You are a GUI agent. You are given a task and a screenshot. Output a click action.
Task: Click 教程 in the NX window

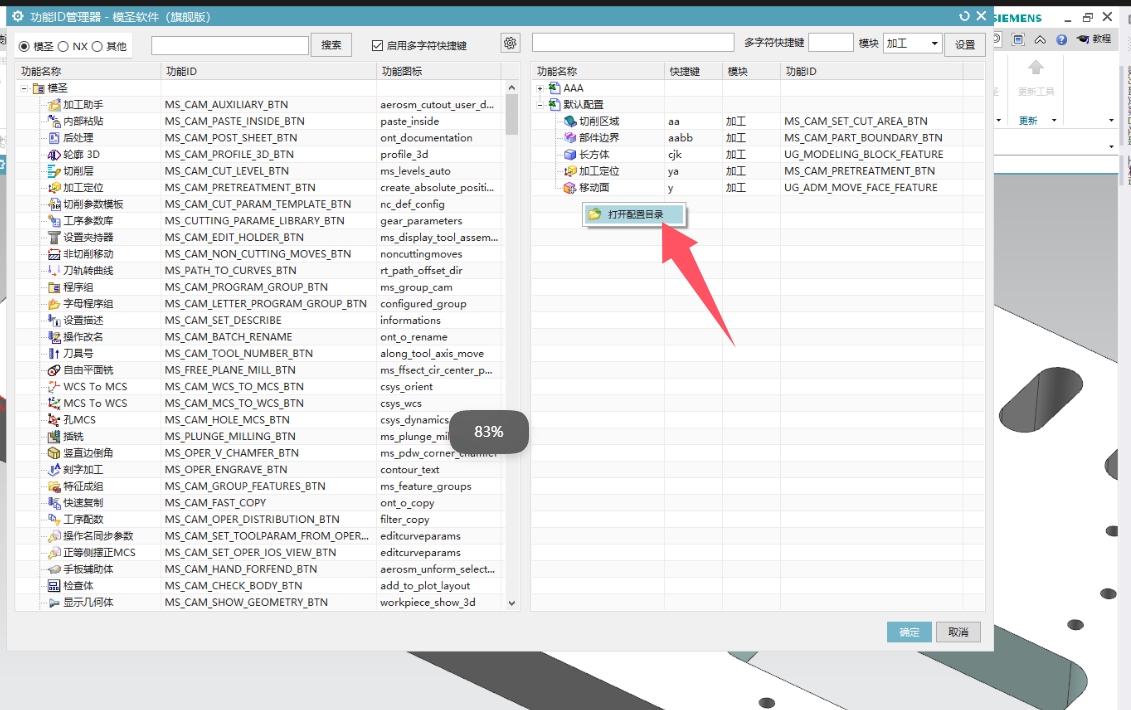1094,39
